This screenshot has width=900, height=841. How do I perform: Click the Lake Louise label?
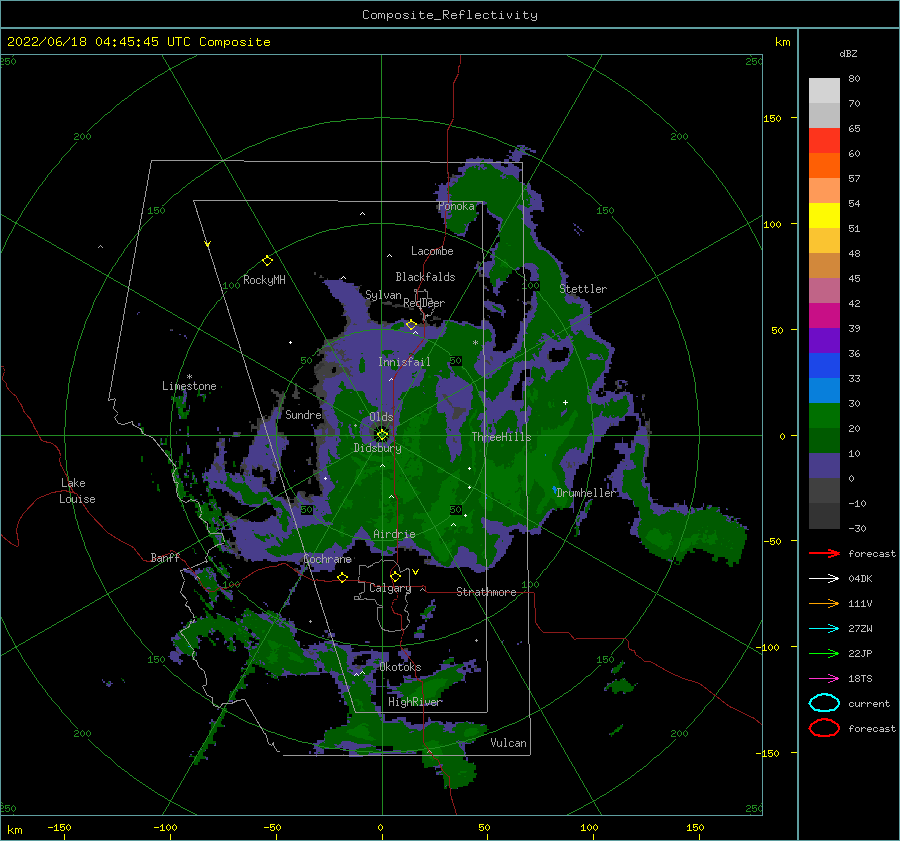77,491
